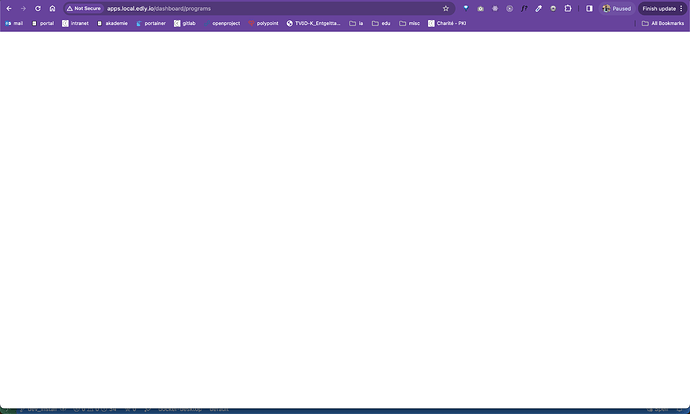Image resolution: width=690 pixels, height=414 pixels.
Task: Reload the current page
Action: click(38, 8)
